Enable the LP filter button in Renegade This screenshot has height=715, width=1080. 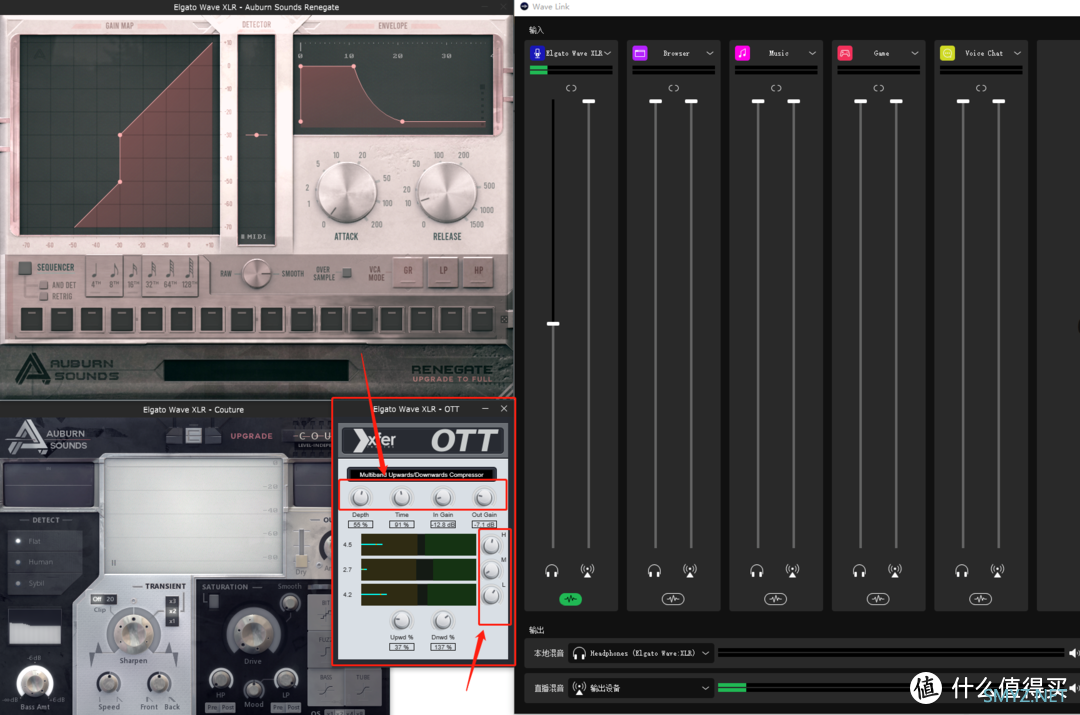pyautogui.click(x=444, y=271)
